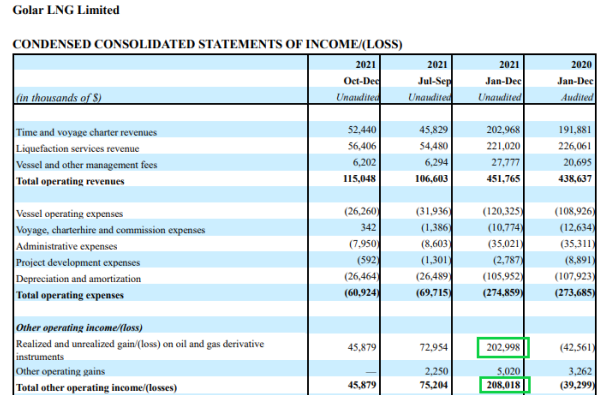Select the Golar LNG Limited heading
600x395 pixels.
[66, 10]
